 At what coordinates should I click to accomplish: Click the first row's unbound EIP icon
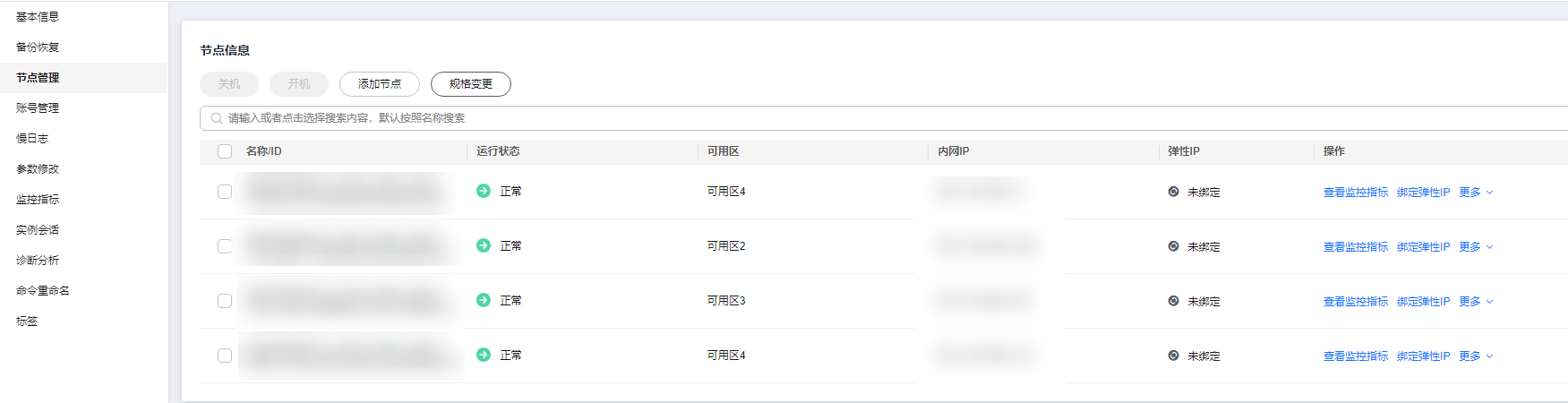click(x=1173, y=192)
